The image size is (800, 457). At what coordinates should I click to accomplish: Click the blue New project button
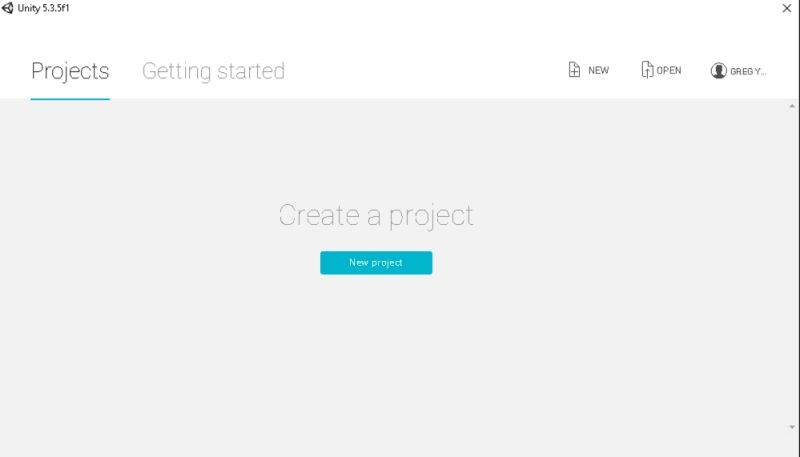click(x=376, y=263)
